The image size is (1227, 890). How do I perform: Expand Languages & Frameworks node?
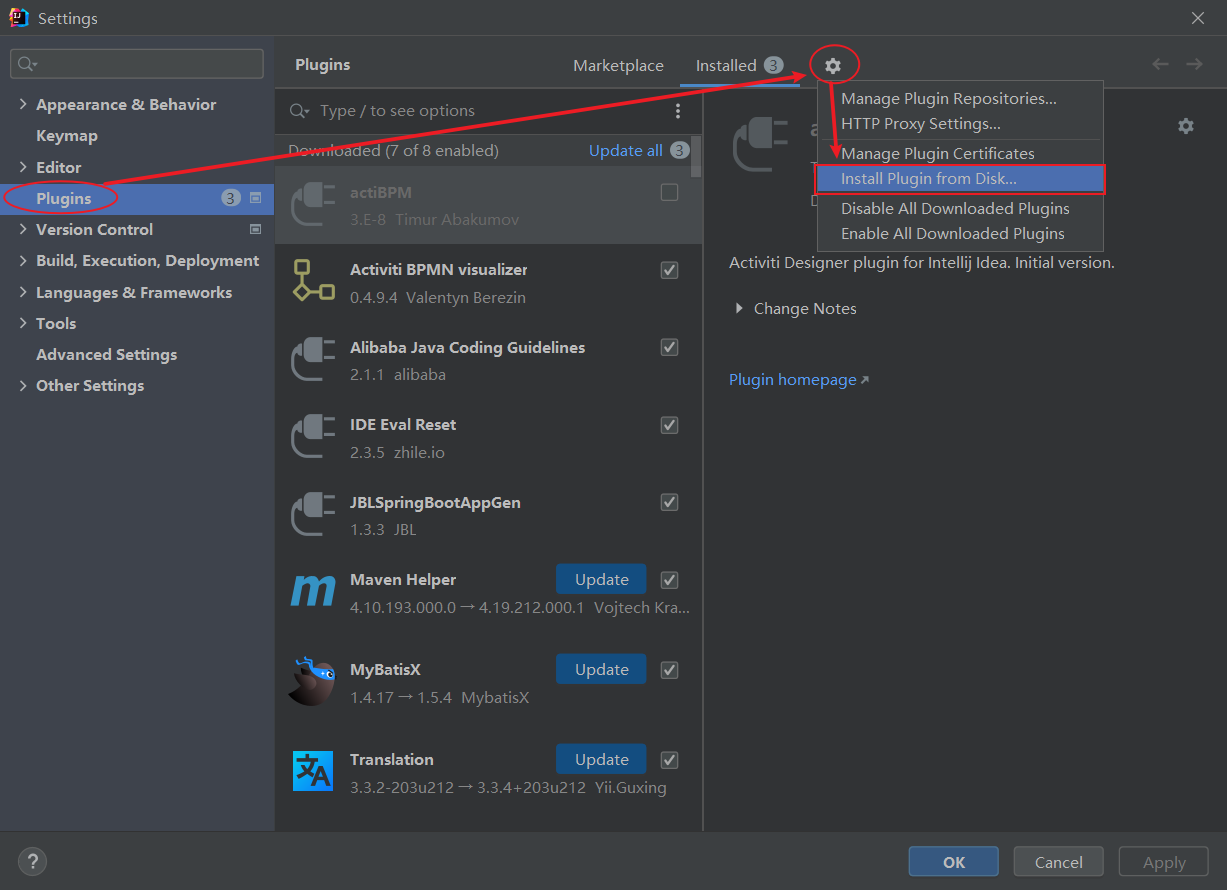(23, 292)
